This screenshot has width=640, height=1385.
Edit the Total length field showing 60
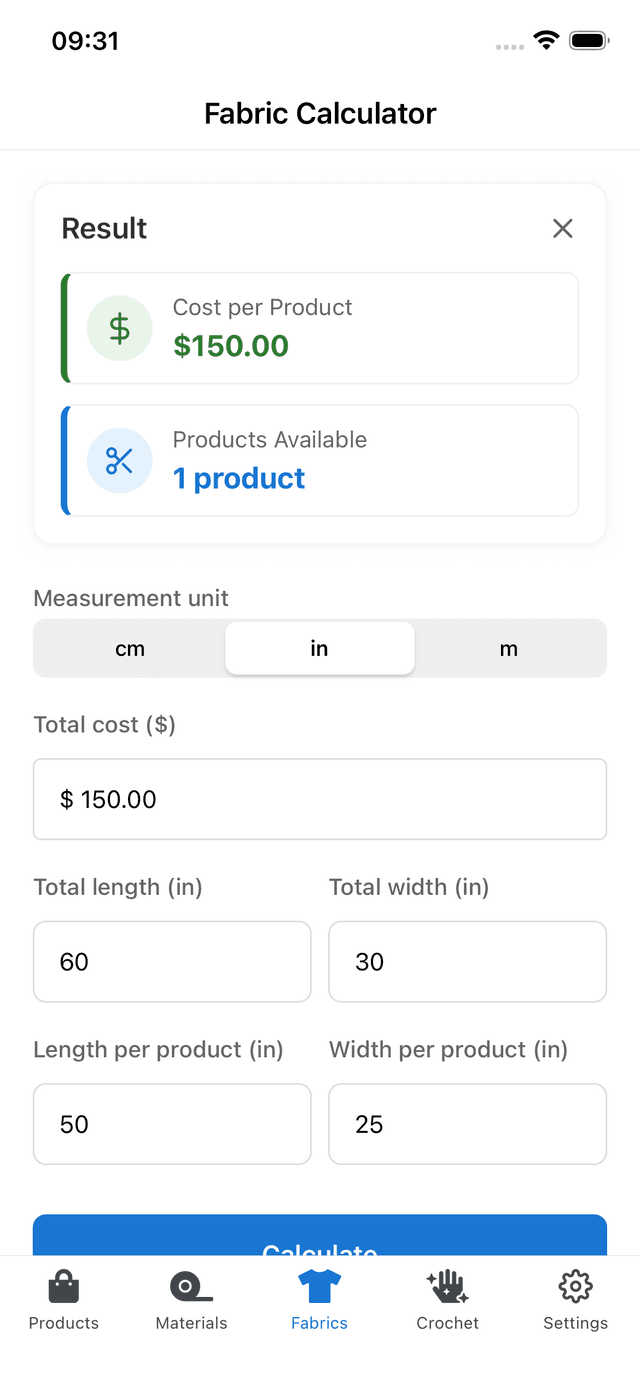click(172, 961)
